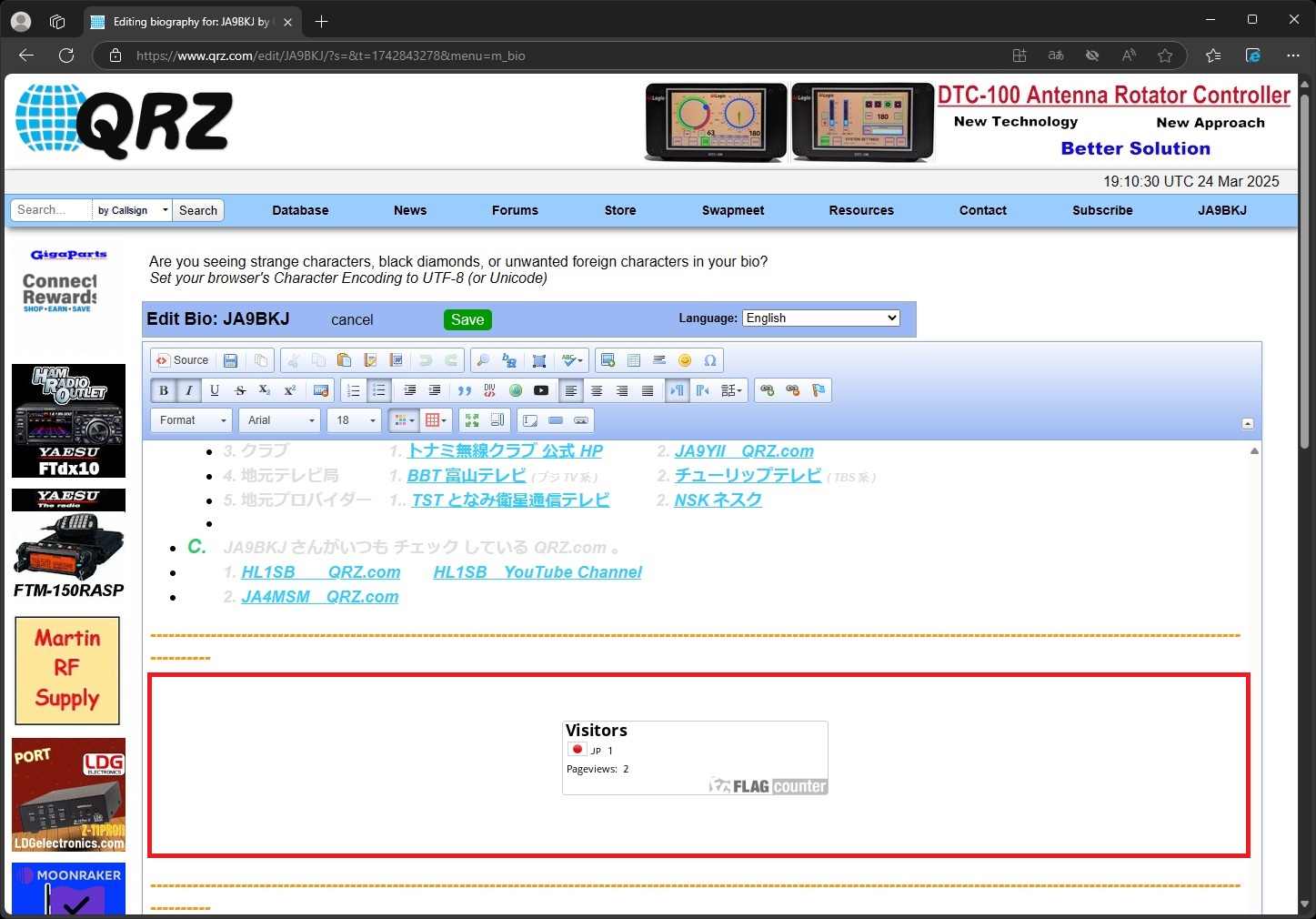Open the Source code view
The width and height of the screenshot is (1316, 919).
tap(182, 360)
